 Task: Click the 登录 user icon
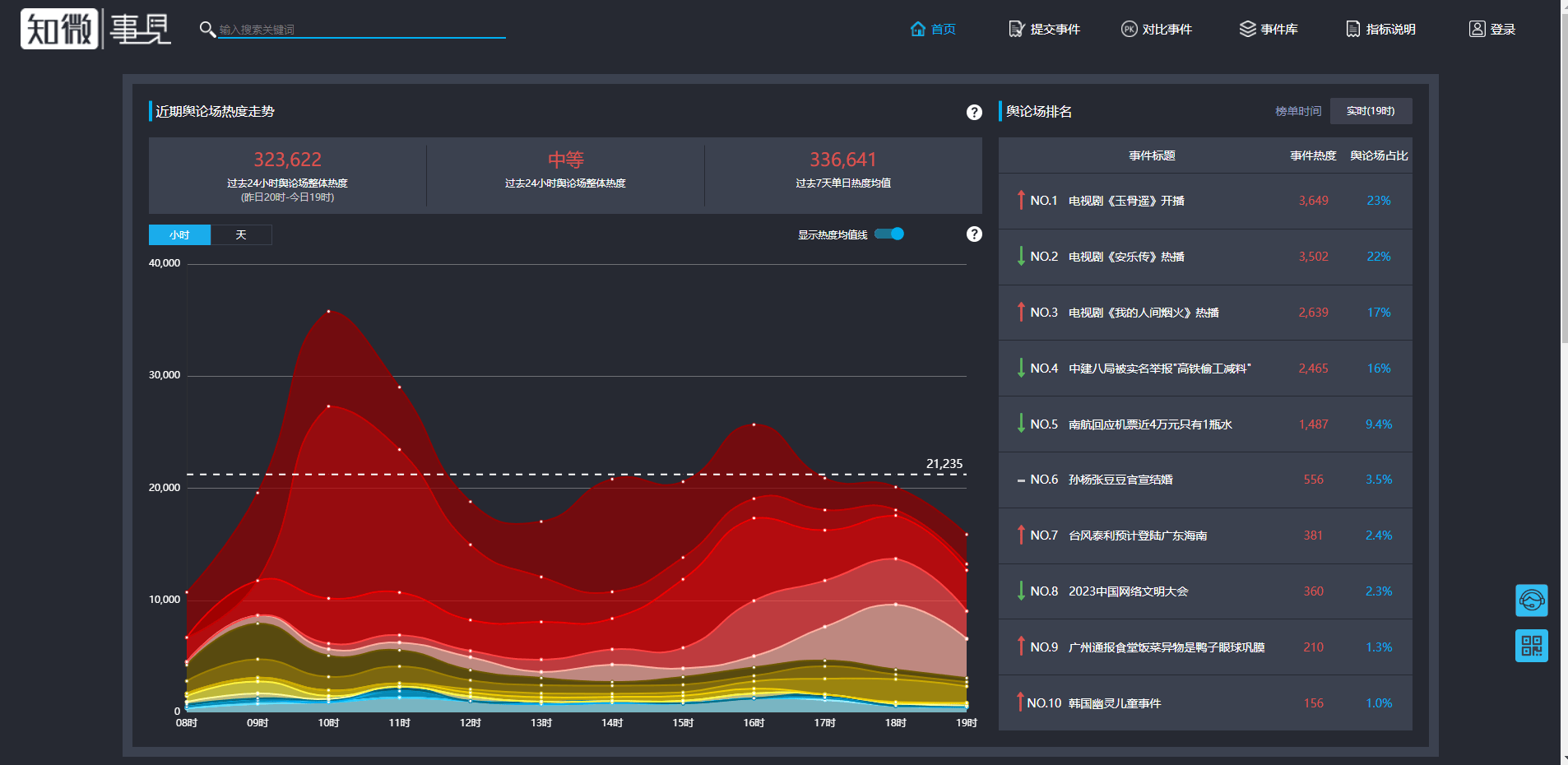(x=1477, y=30)
